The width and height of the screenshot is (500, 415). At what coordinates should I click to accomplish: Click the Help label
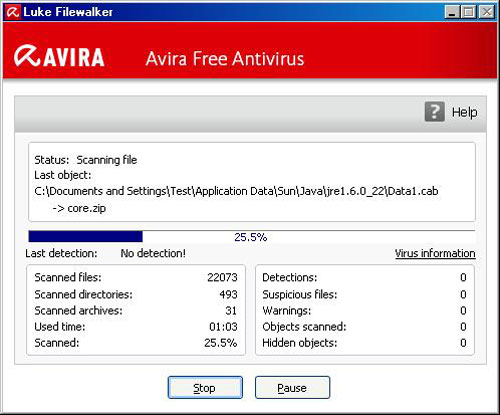464,112
